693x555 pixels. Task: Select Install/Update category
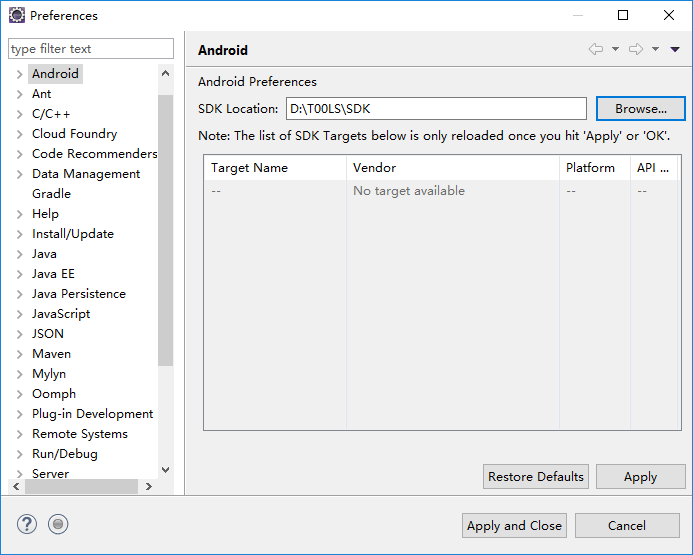click(73, 234)
